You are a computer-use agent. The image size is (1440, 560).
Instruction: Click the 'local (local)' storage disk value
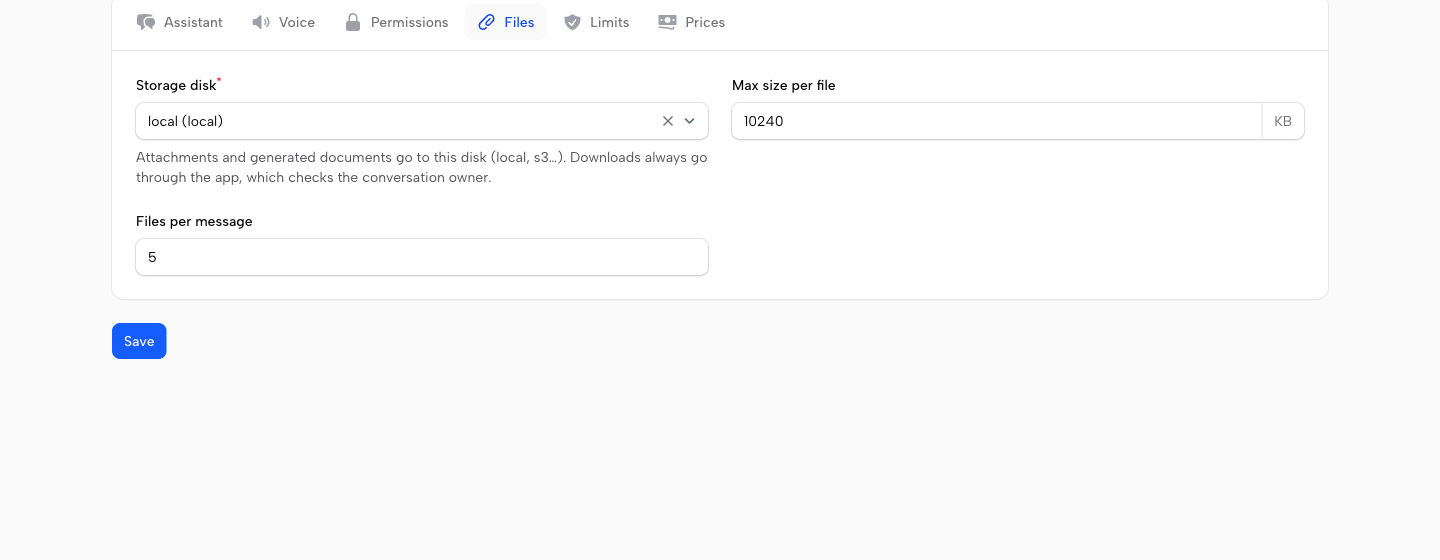pyautogui.click(x=186, y=121)
